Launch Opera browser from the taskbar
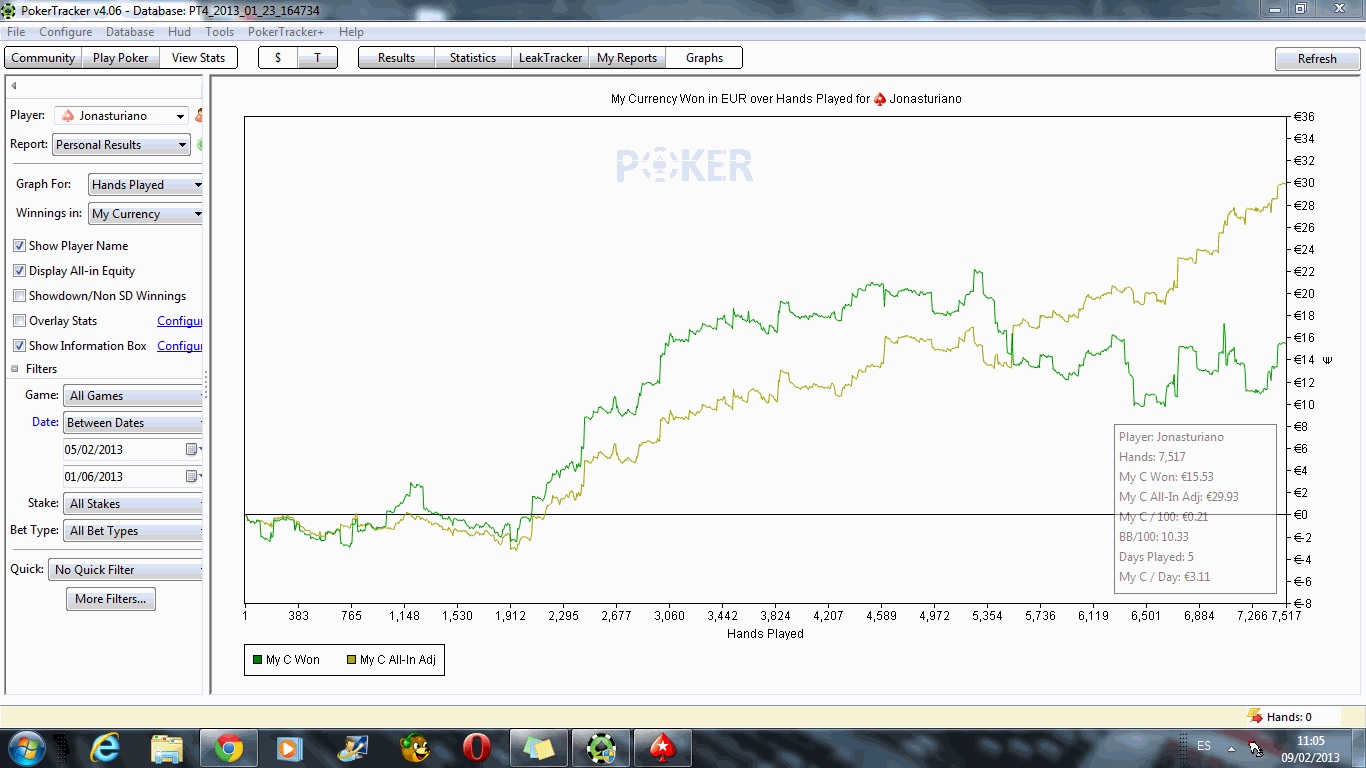 point(476,748)
